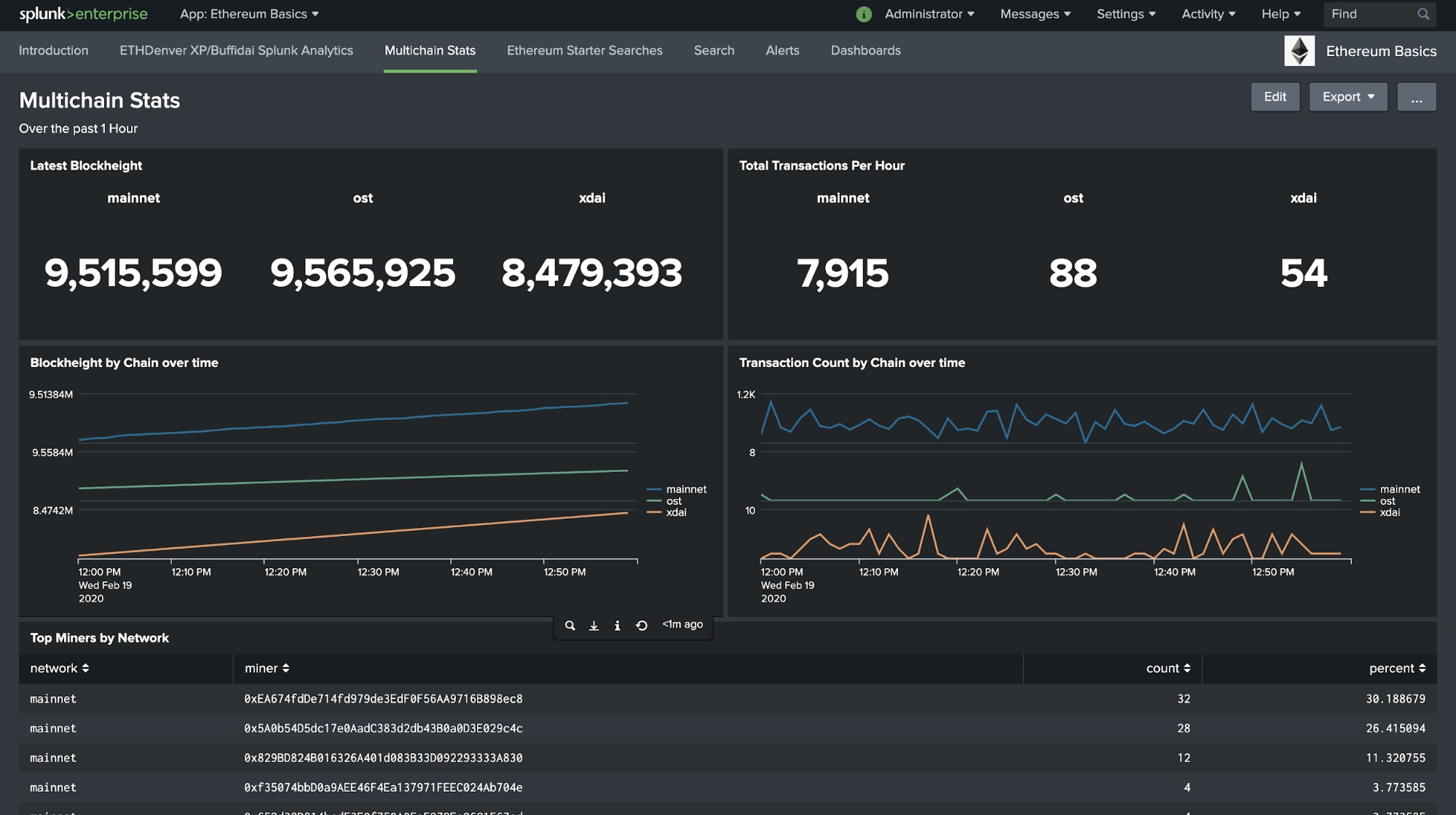Toggle mainnet legend in Blockheight chart
Image resolution: width=1456 pixels, height=815 pixels.
coord(677,489)
